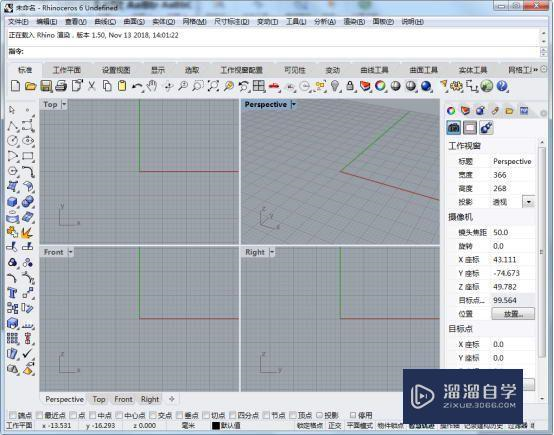Image resolution: width=554 pixels, height=435 pixels.
Task: Enable 中心点 Center osnap checkbox
Action: pyautogui.click(x=119, y=415)
